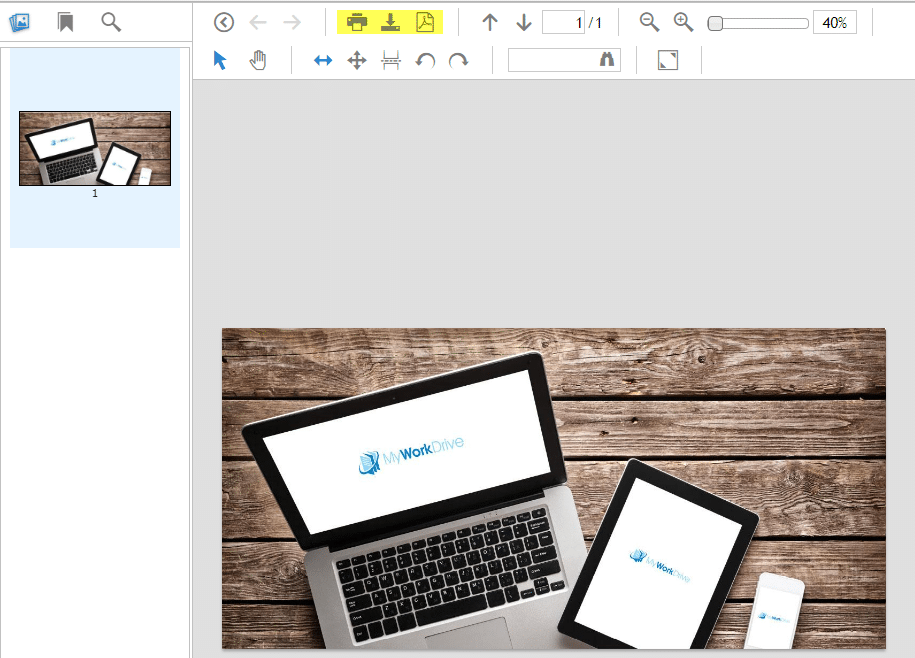
Task: Zoom out with the minus magnifier
Action: point(650,23)
